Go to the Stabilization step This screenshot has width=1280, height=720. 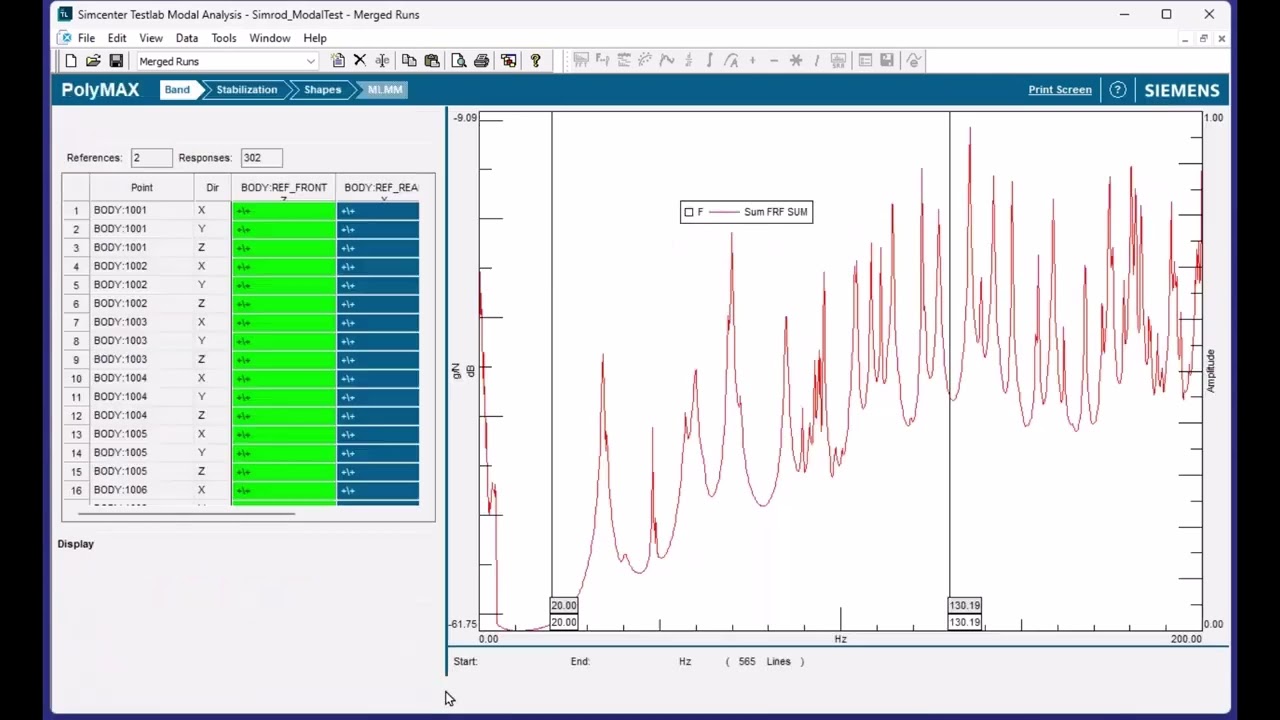[x=247, y=90]
